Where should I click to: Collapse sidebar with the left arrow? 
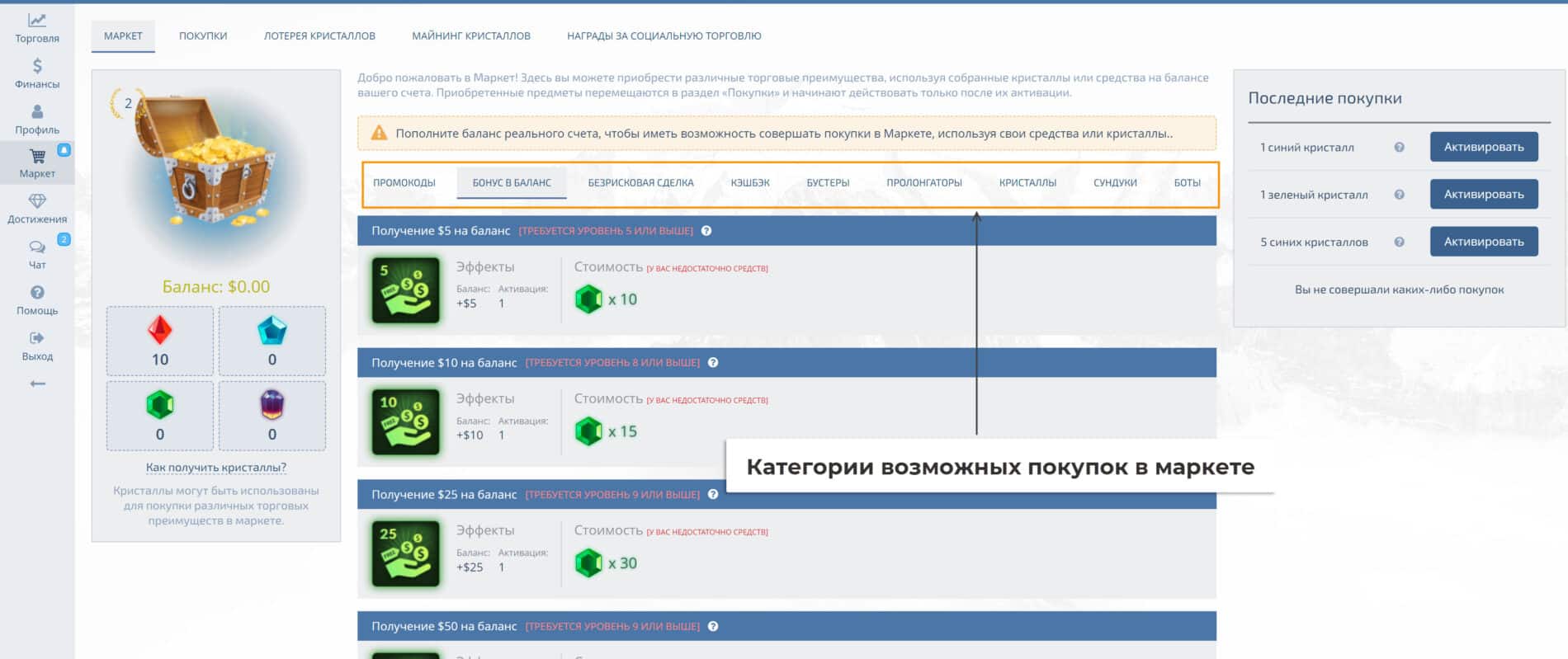pyautogui.click(x=37, y=384)
